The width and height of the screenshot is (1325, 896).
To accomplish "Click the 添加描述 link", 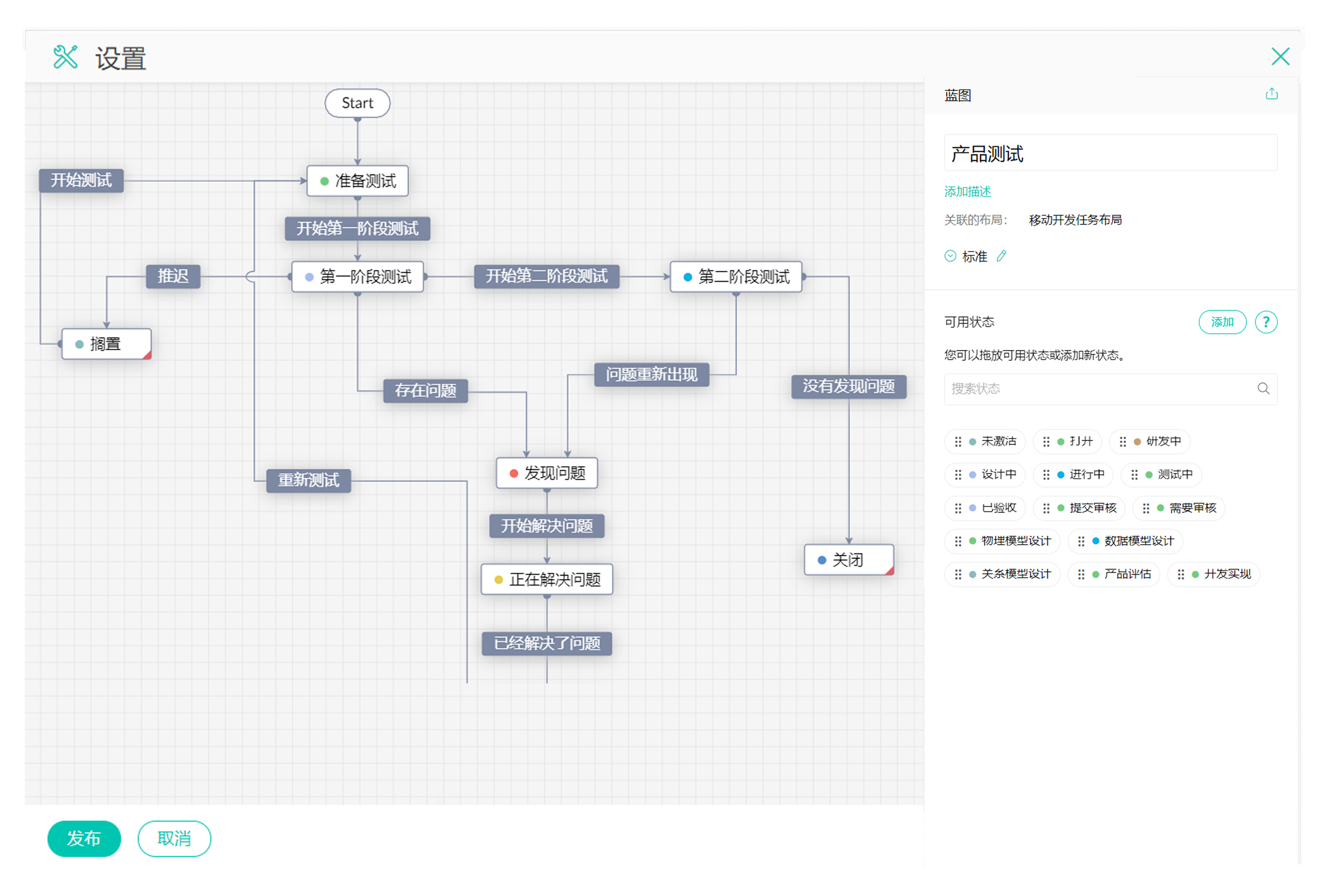I will coord(967,192).
